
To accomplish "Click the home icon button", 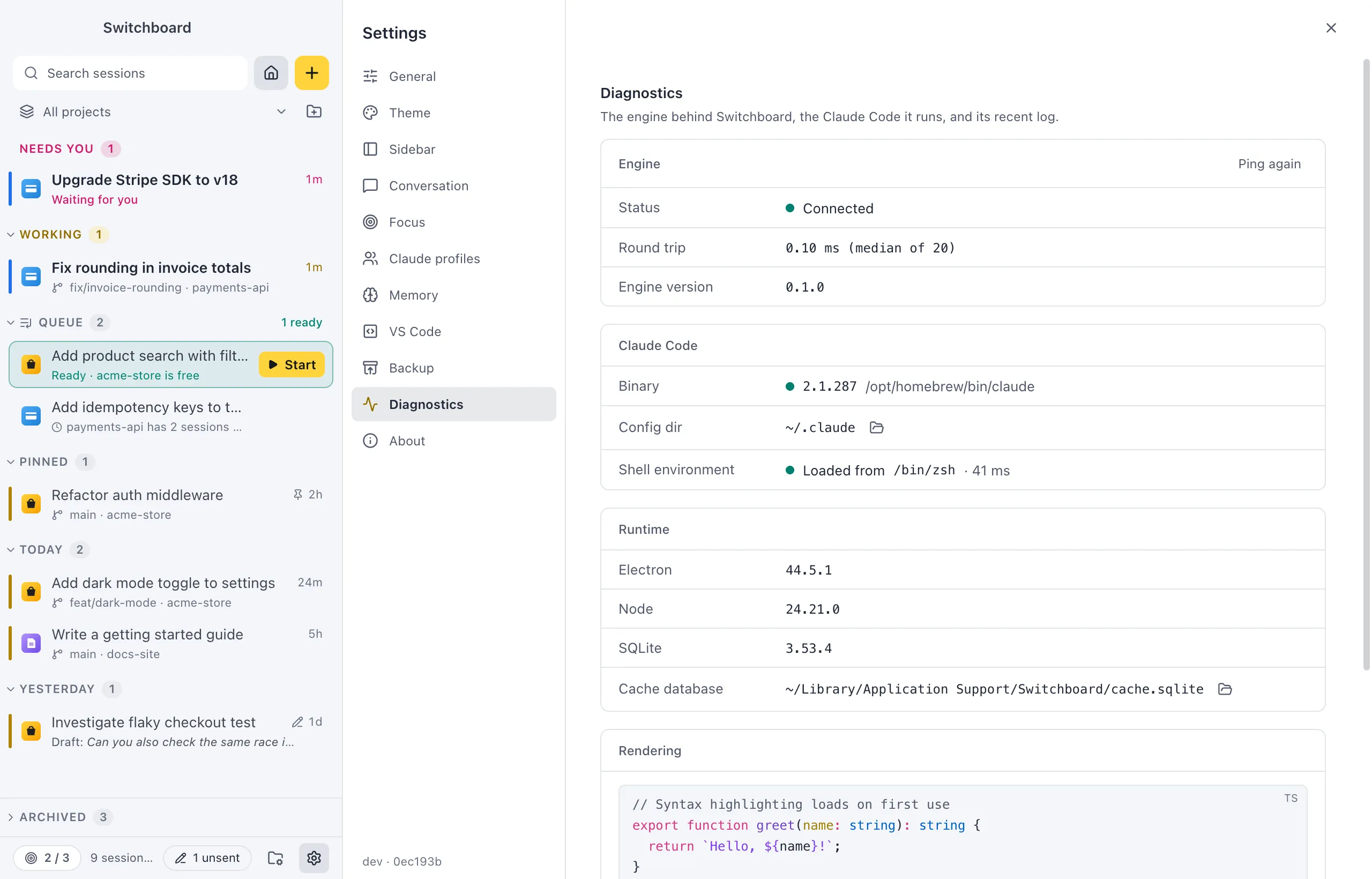I will [271, 73].
